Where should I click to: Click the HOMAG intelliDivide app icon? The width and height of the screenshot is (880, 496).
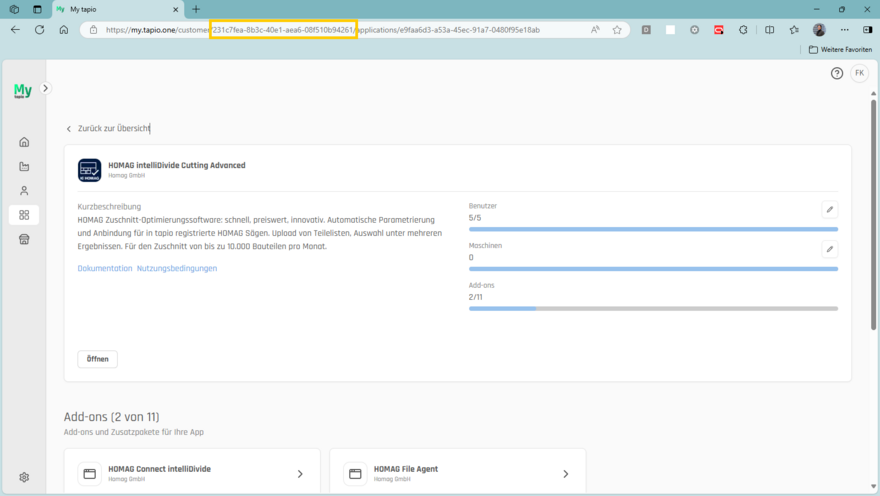pos(89,170)
